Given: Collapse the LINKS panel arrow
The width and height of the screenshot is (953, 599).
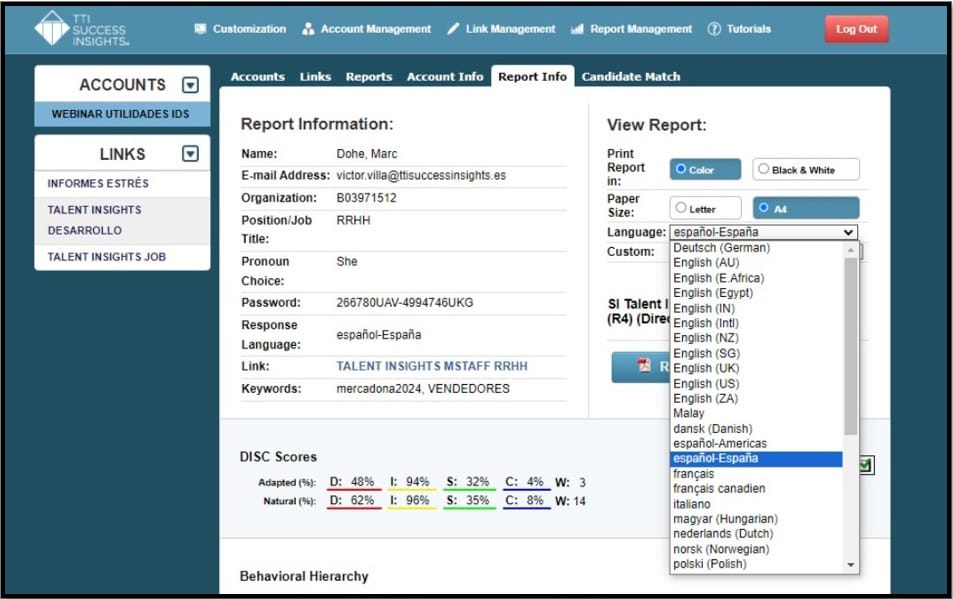Looking at the screenshot, I should [190, 154].
